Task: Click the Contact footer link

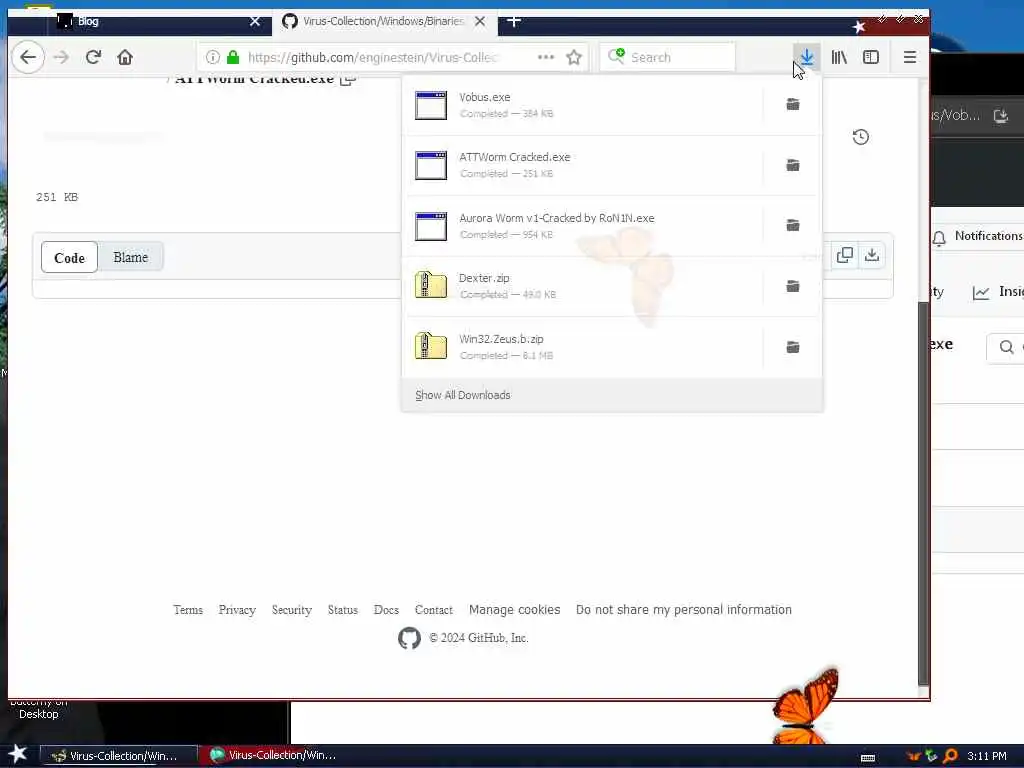Action: 434,610
